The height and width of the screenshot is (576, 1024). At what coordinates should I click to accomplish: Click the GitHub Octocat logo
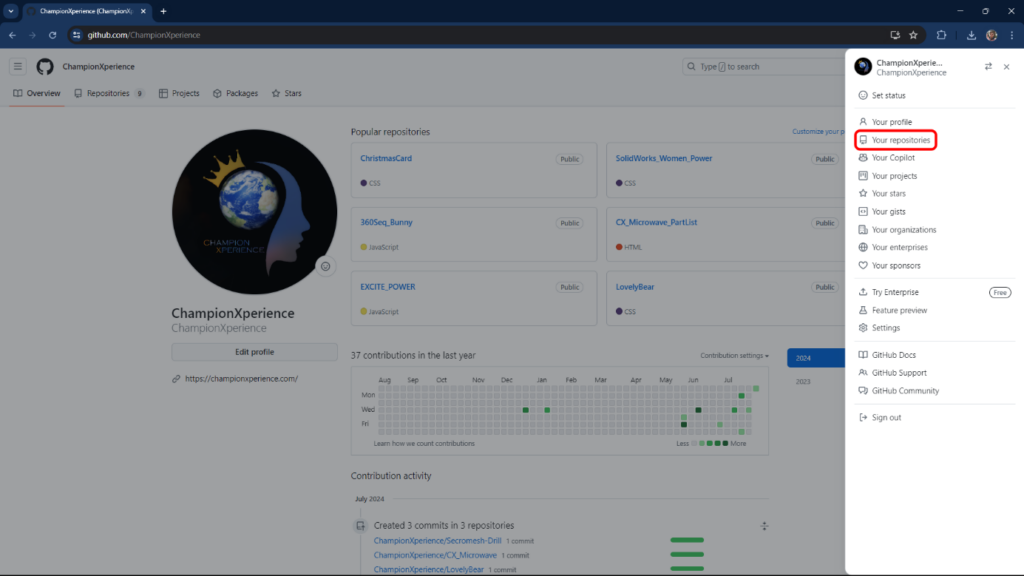click(45, 67)
